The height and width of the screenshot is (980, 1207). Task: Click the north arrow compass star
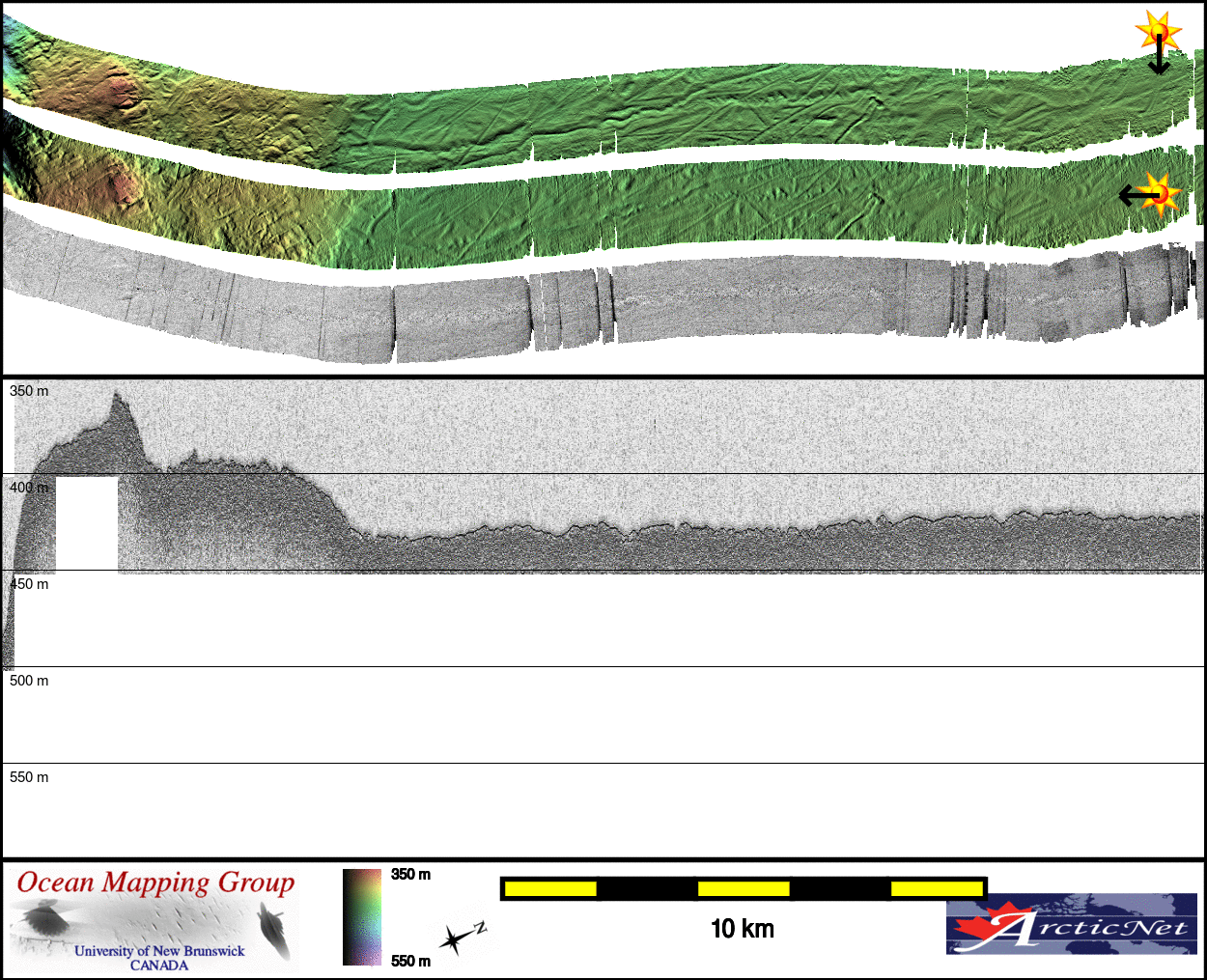point(454,939)
